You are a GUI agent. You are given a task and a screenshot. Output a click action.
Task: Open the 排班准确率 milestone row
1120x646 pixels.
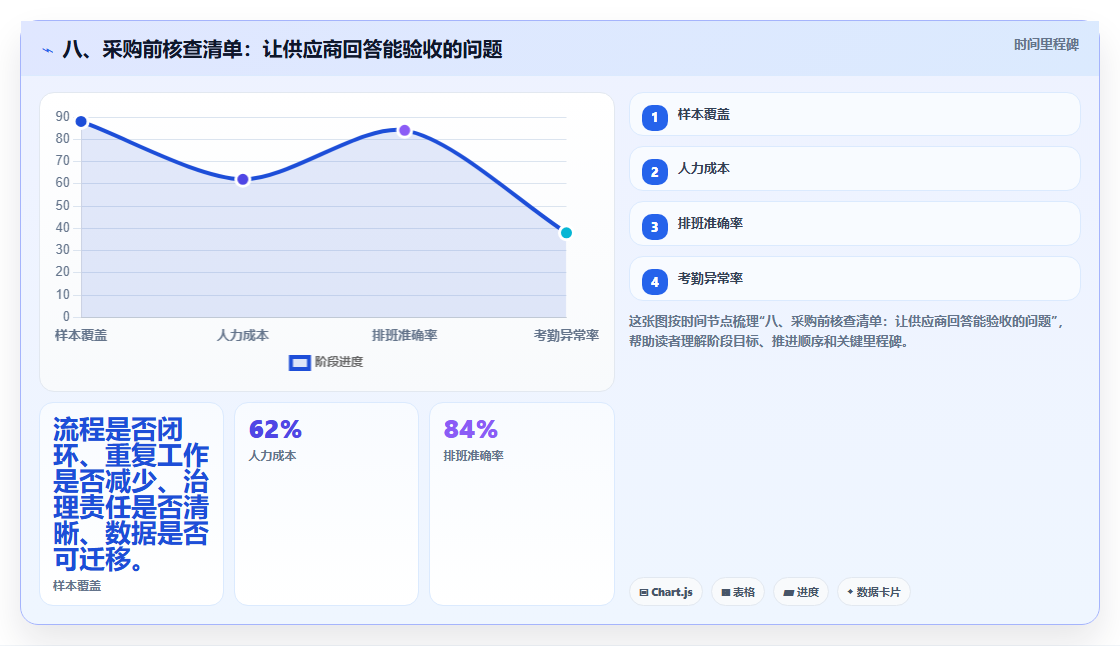854,224
